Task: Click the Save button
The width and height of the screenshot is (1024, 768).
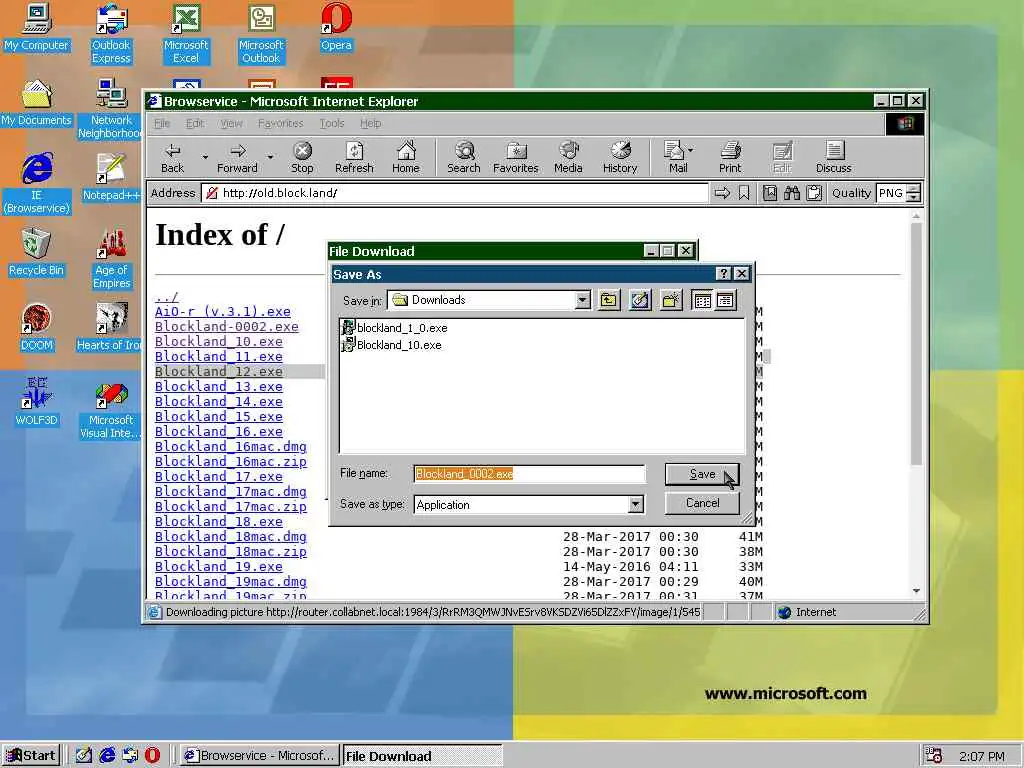Action: [702, 474]
